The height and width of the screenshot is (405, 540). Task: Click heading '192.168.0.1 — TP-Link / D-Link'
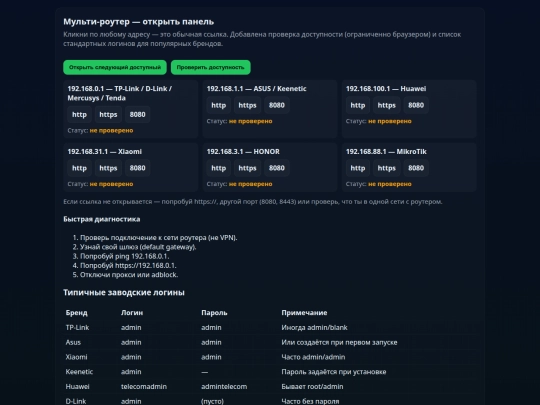coord(120,93)
